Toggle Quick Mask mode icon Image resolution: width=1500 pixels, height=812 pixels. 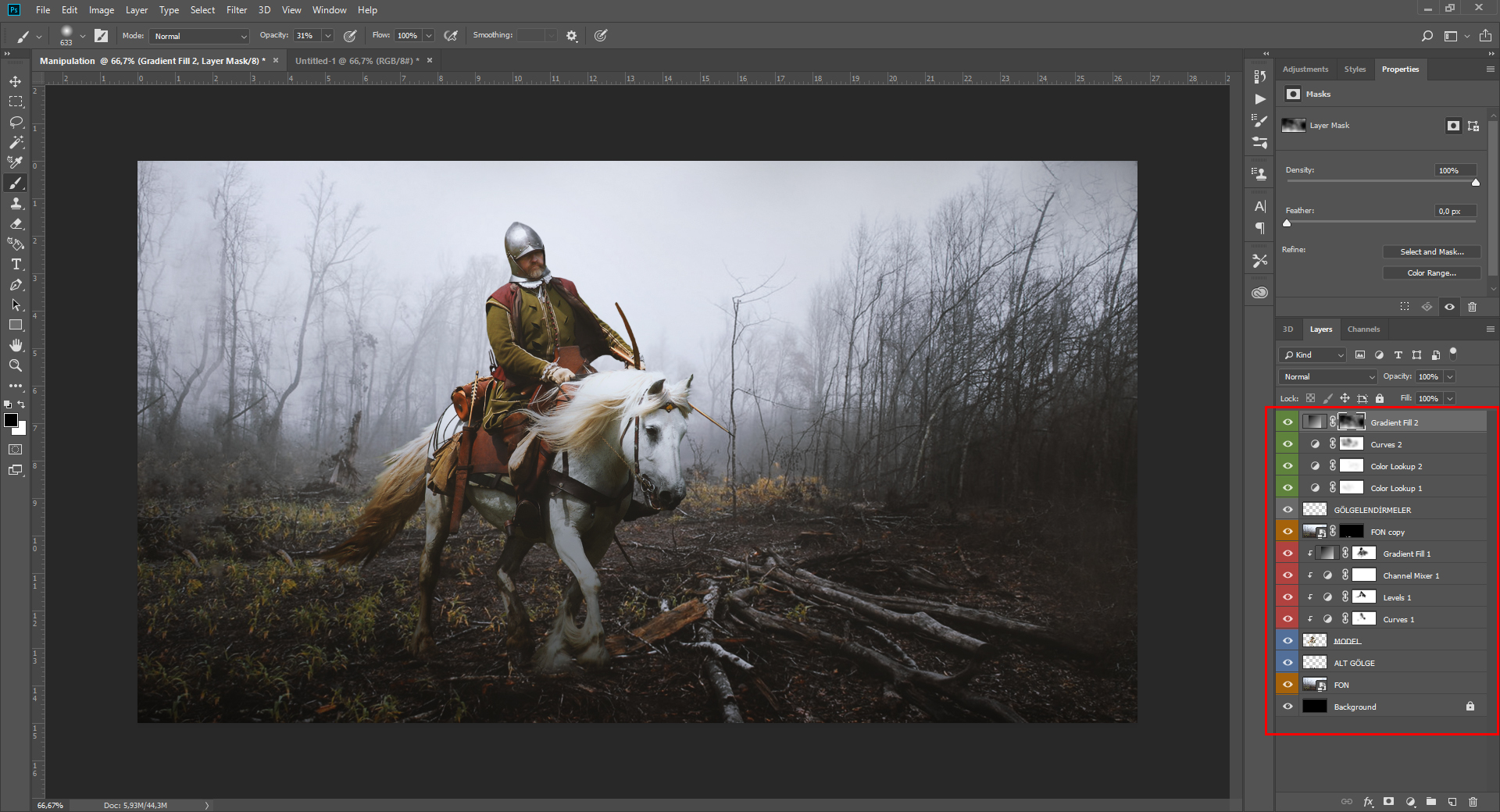[x=16, y=450]
